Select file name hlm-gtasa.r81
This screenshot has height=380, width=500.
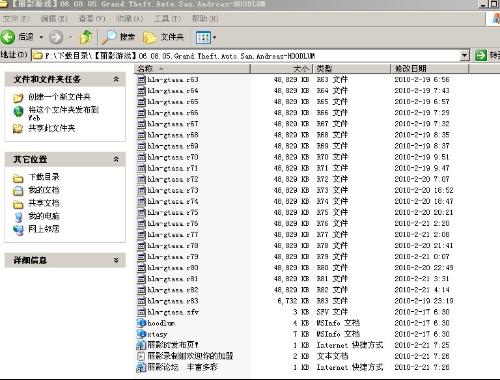[x=173, y=279]
